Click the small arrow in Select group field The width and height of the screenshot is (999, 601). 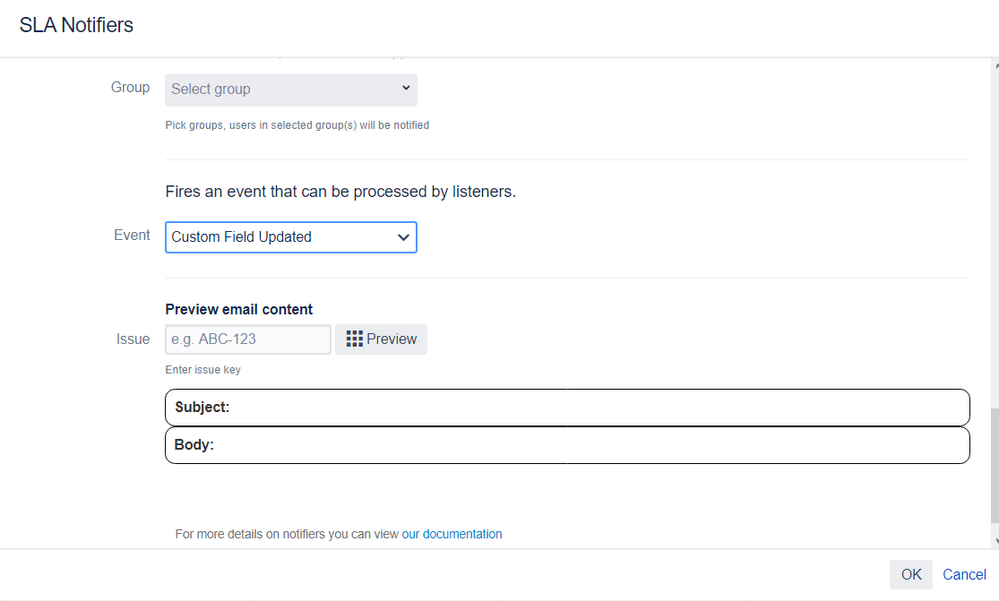pos(406,88)
